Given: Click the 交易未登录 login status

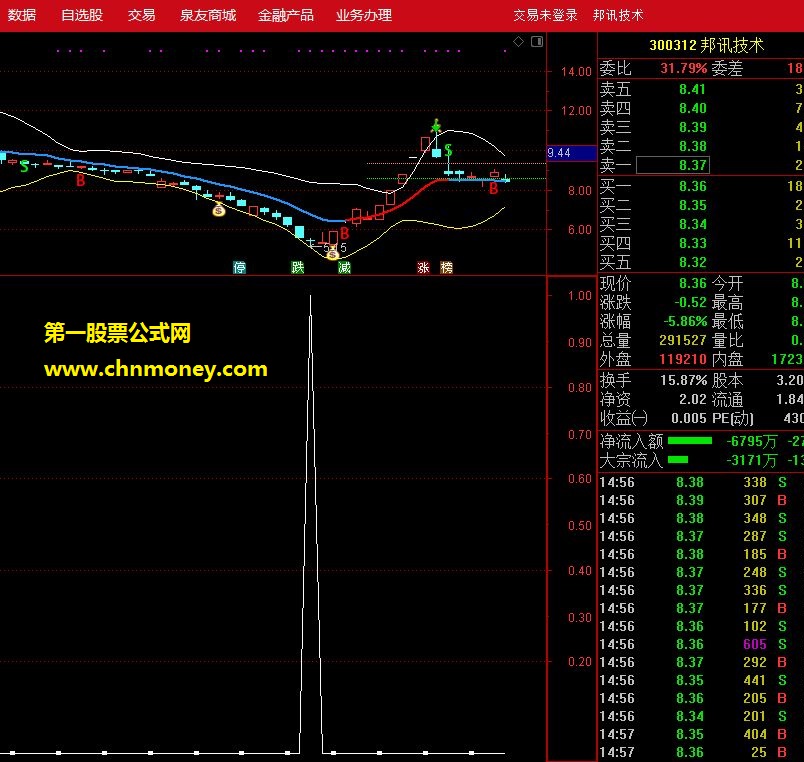Looking at the screenshot, I should [x=546, y=15].
